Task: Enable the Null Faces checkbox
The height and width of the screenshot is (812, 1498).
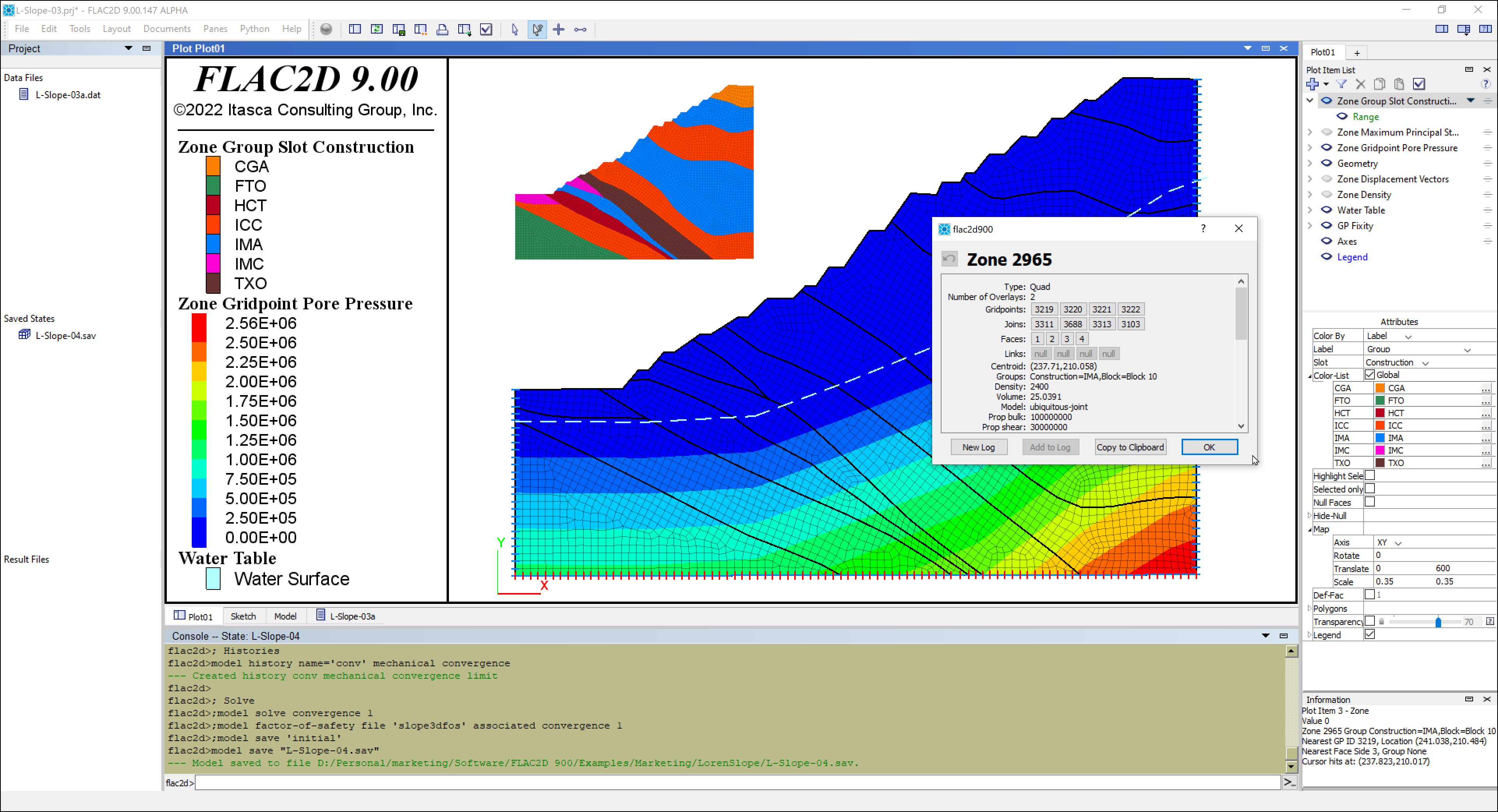Action: pyautogui.click(x=1370, y=501)
